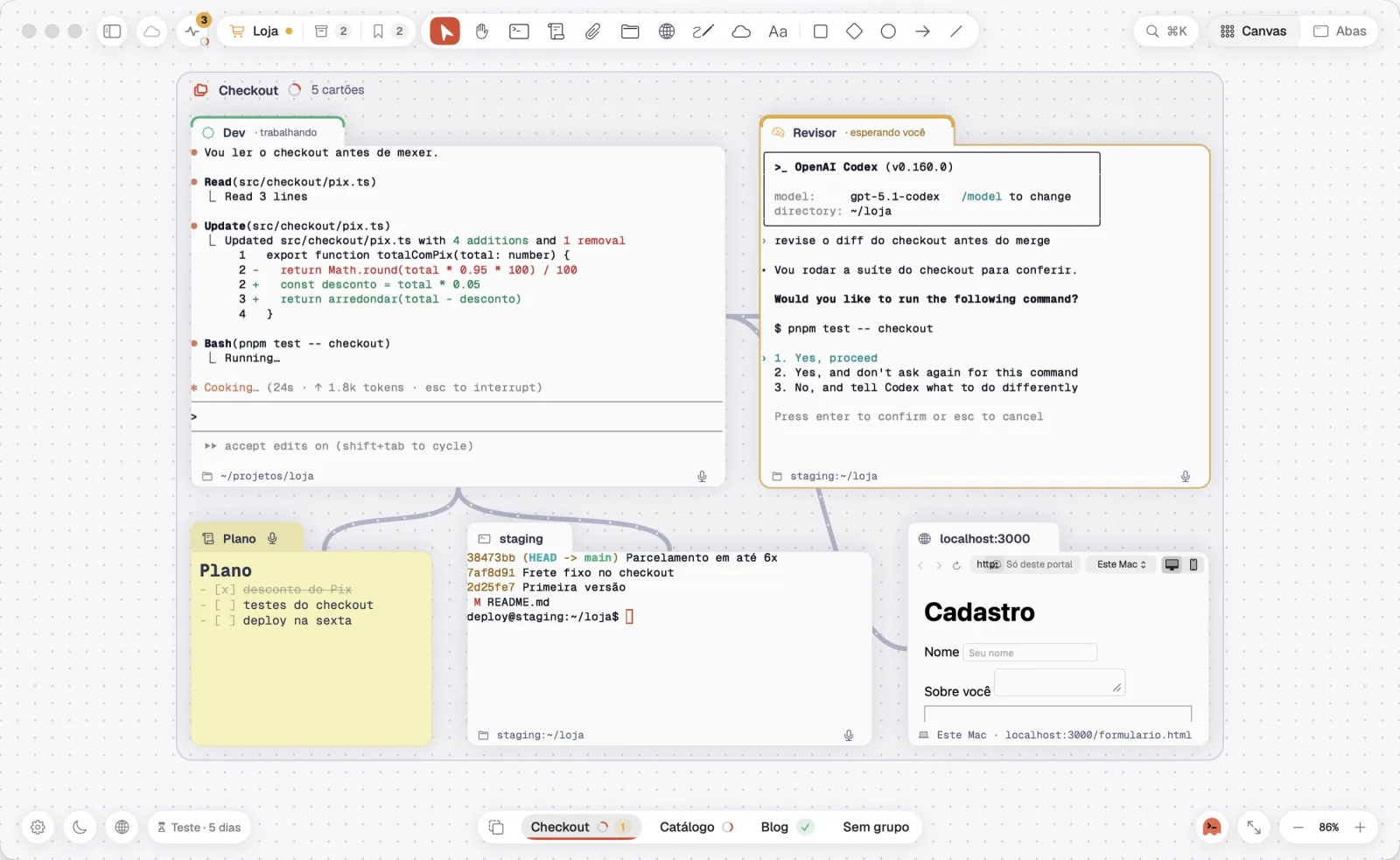Click the folder tool in toolbar
Screen dimensions: 1400x860
click(630, 31)
